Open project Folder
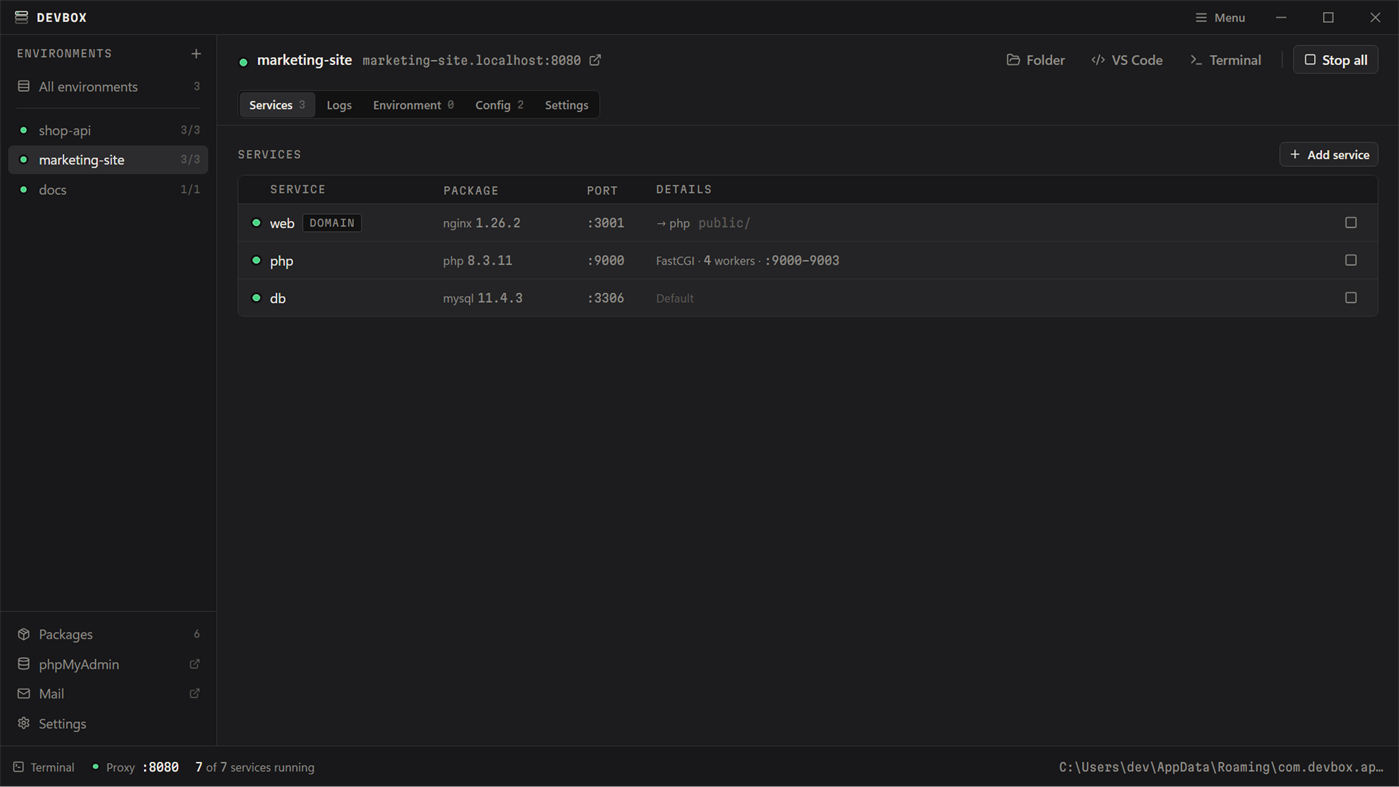Image resolution: width=1399 pixels, height=787 pixels. [x=1035, y=60]
